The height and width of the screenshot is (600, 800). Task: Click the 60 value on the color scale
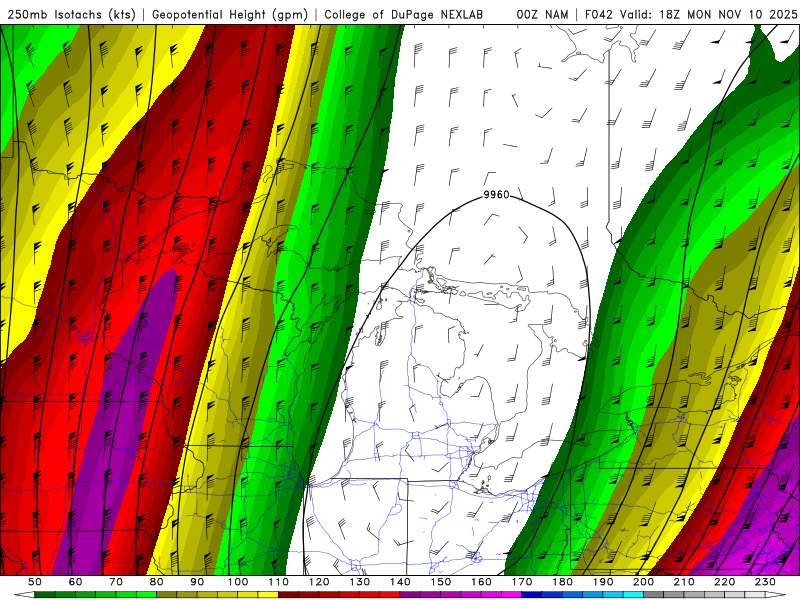point(75,582)
